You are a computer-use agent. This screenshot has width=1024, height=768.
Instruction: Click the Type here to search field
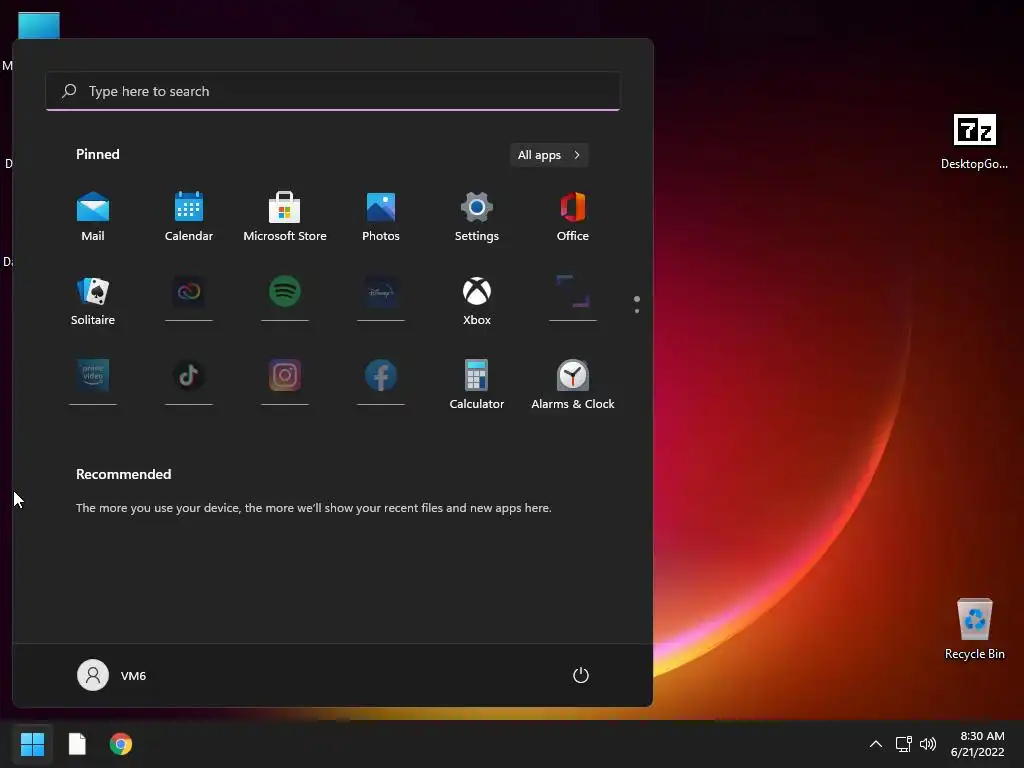point(332,91)
